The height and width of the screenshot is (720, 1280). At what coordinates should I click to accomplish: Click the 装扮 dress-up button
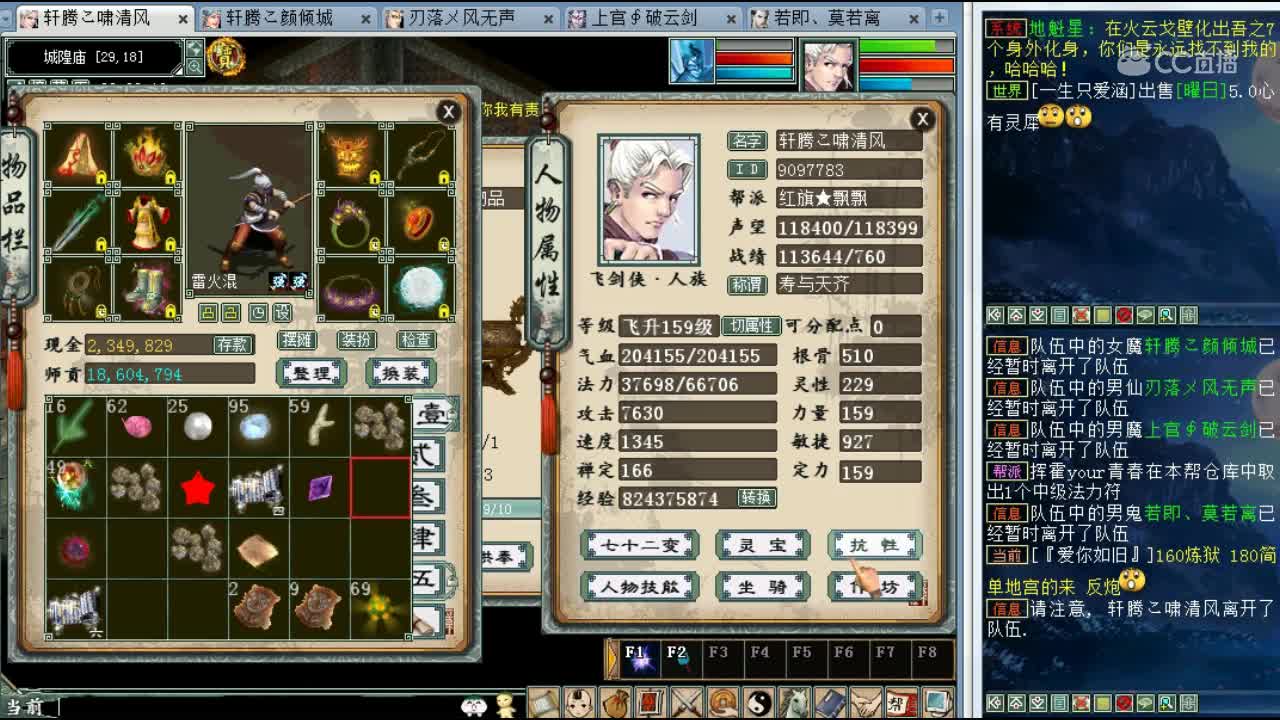click(x=357, y=340)
